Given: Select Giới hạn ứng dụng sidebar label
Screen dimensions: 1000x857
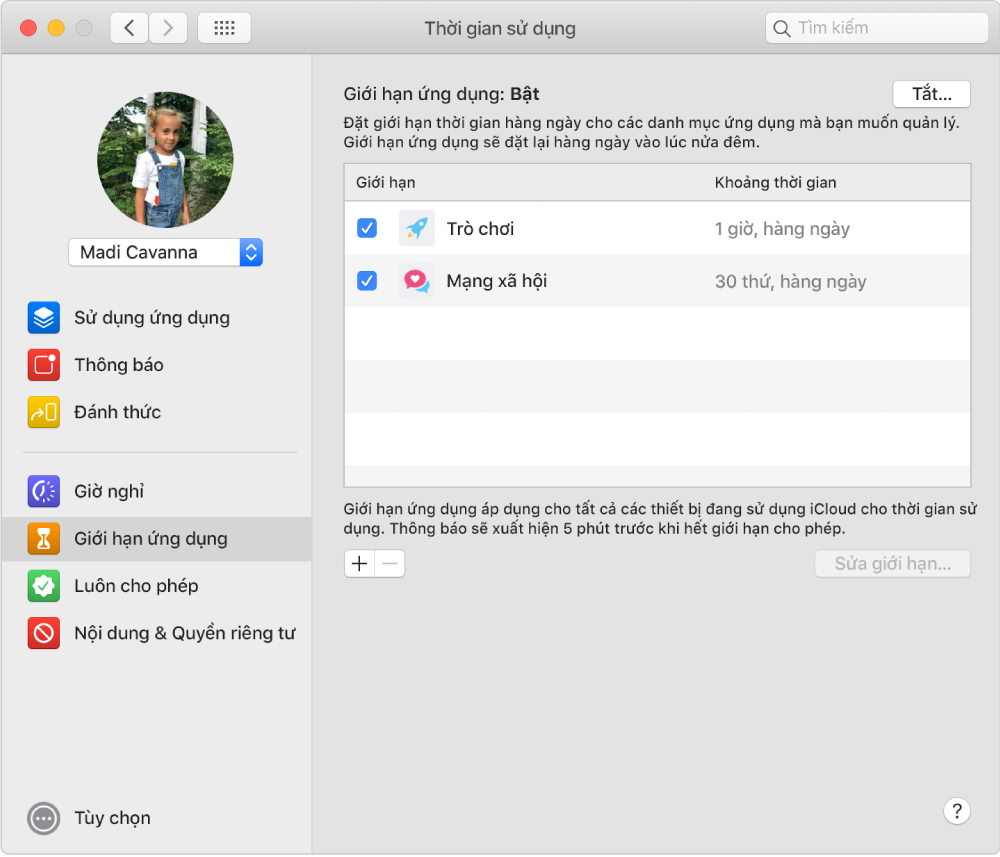Looking at the screenshot, I should point(151,539).
